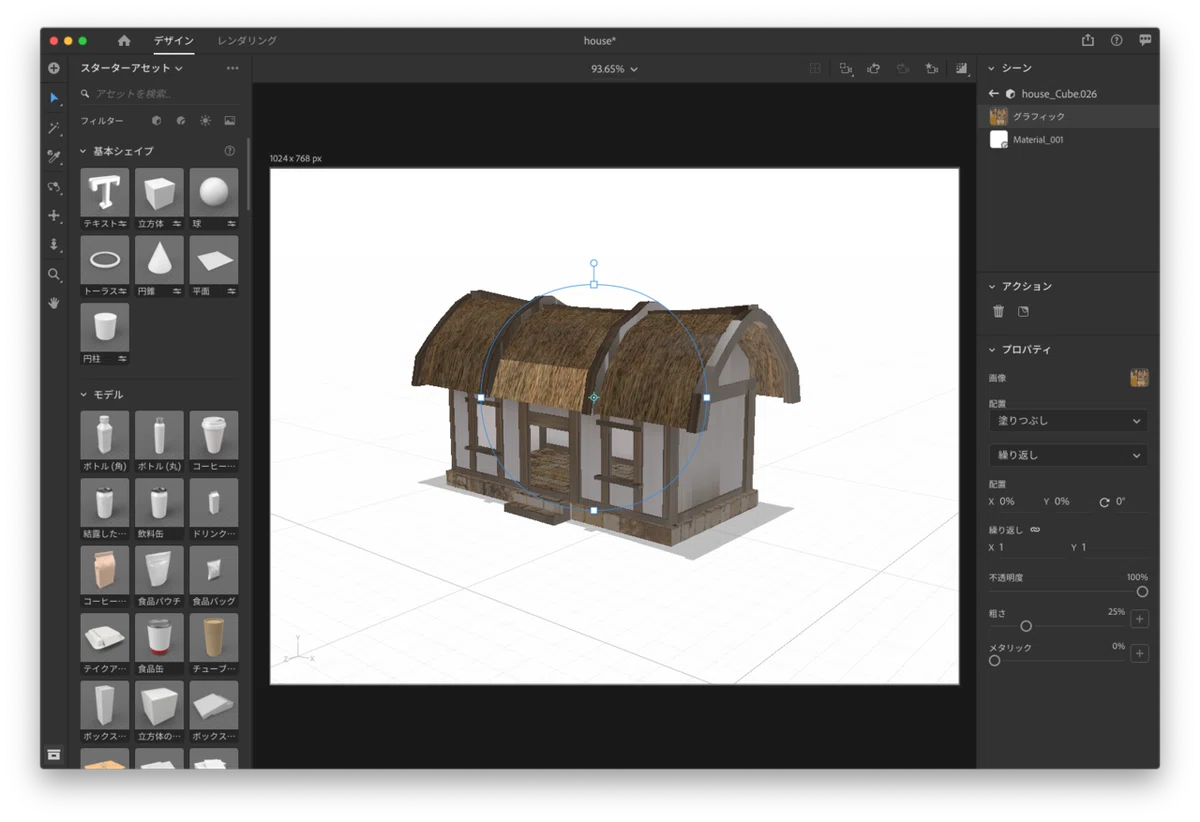Add the 円錐 cone shape asset
1200x822 pixels.
coord(159,267)
